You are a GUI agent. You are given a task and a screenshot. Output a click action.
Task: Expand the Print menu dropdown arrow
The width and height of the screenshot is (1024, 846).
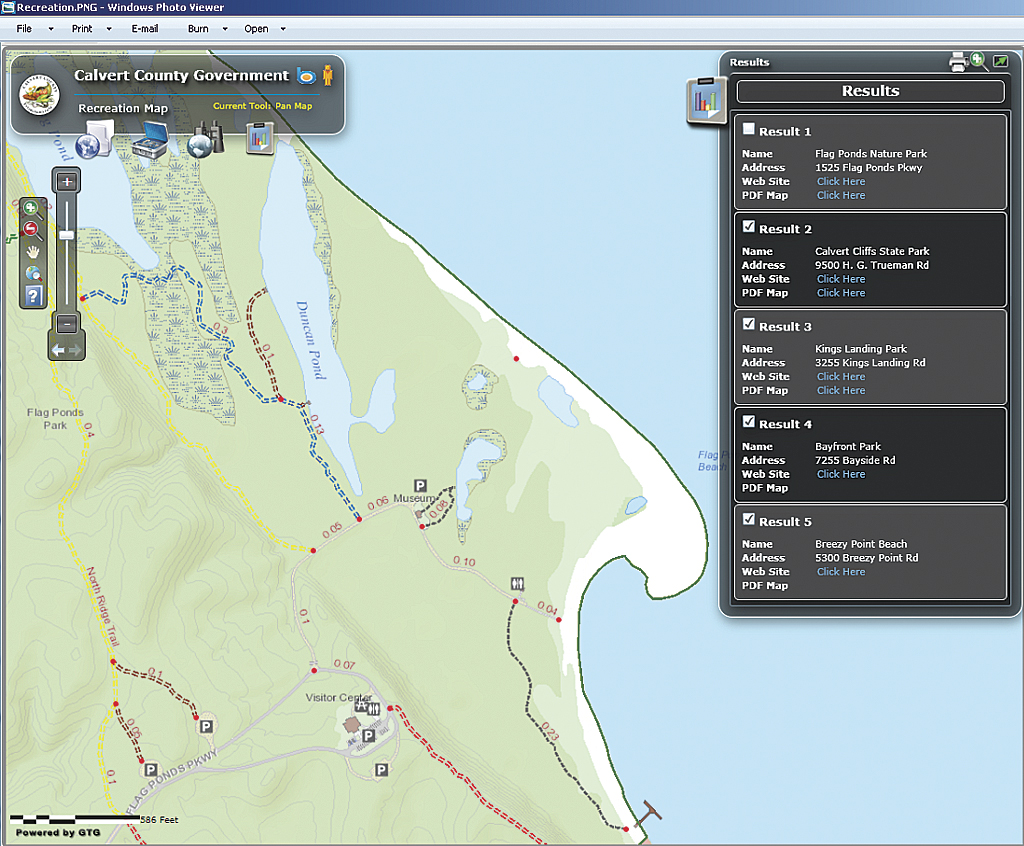click(x=109, y=29)
